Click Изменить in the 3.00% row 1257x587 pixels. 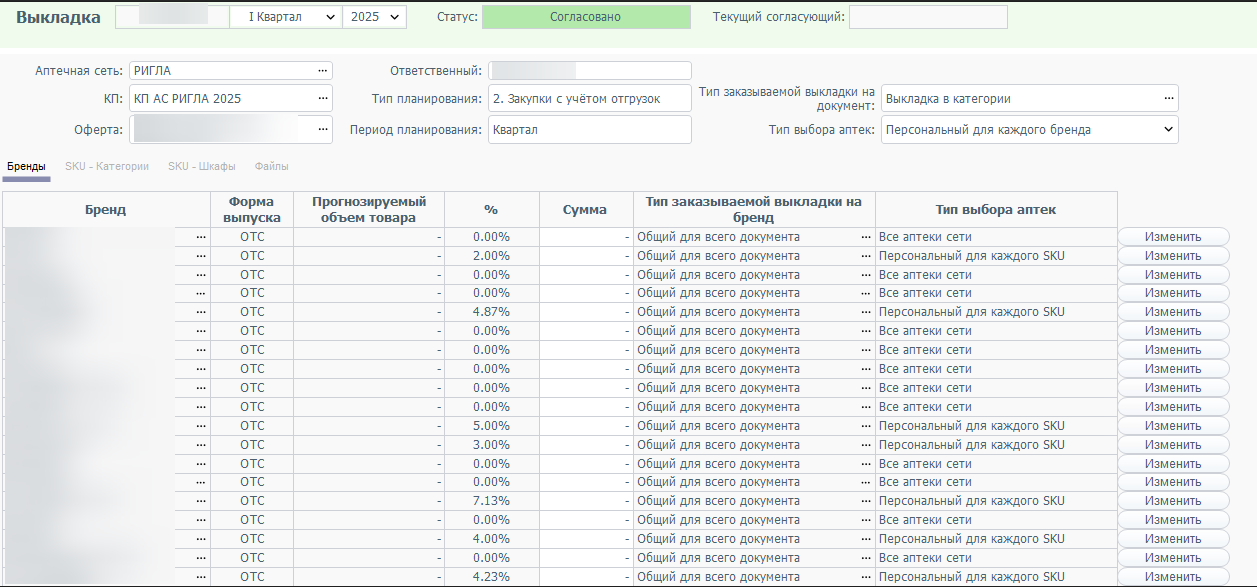(x=1173, y=445)
